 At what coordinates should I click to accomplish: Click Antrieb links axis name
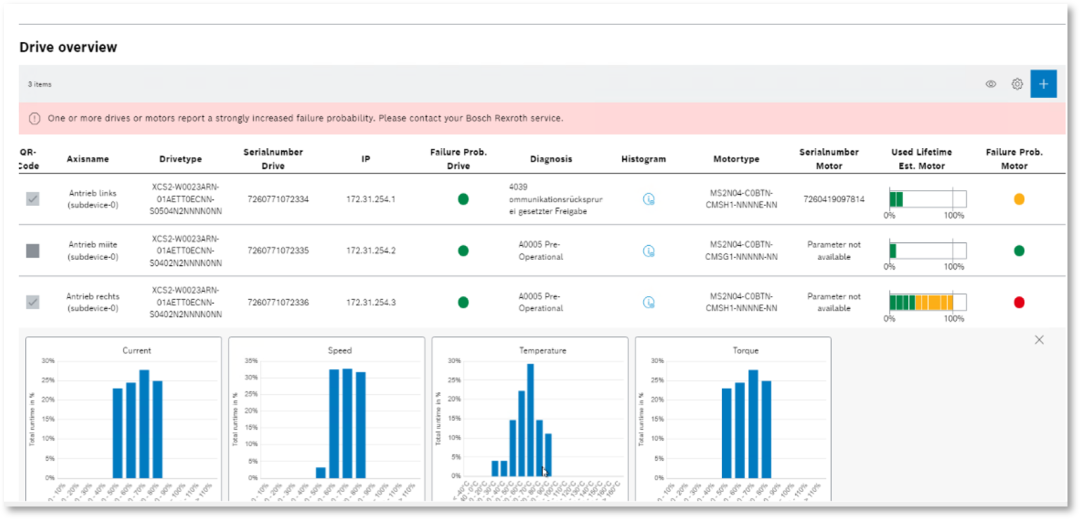click(94, 199)
